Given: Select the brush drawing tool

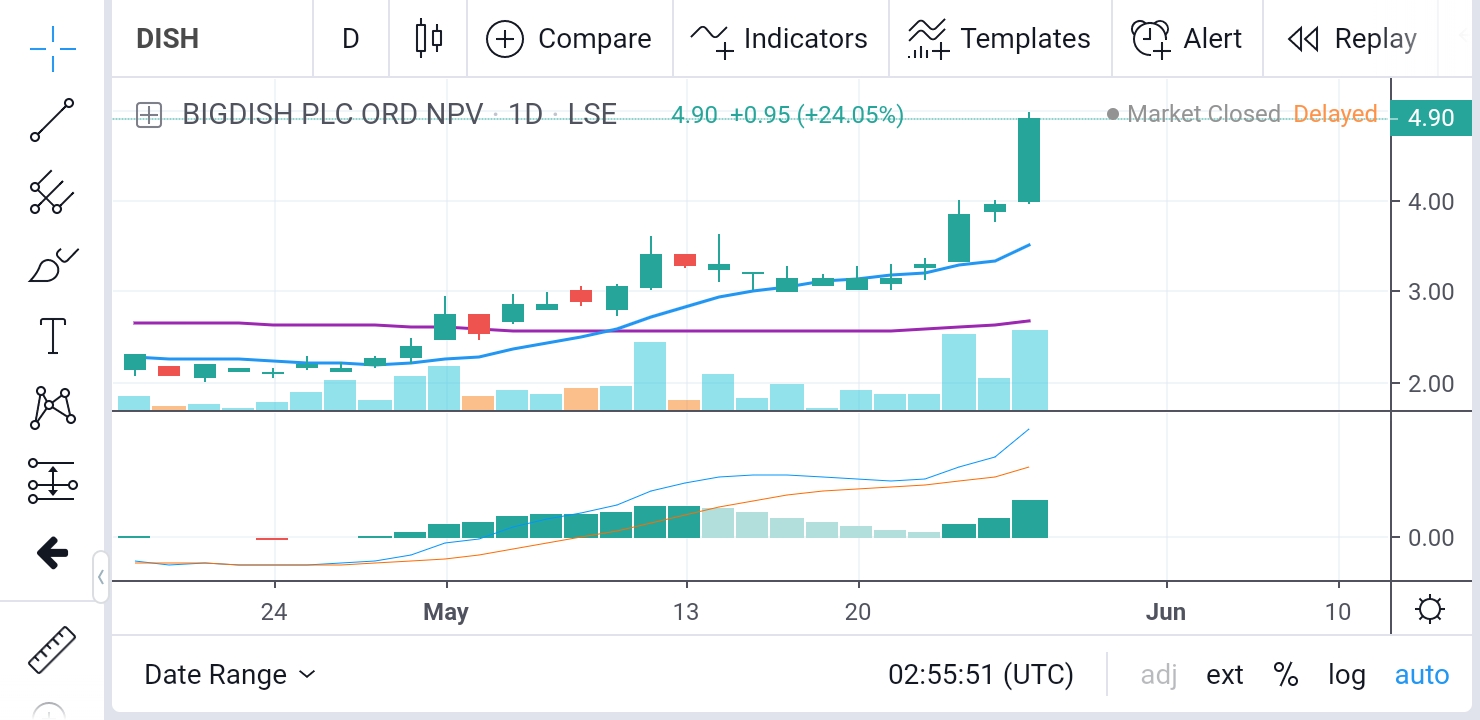Looking at the screenshot, I should pyautogui.click(x=52, y=265).
